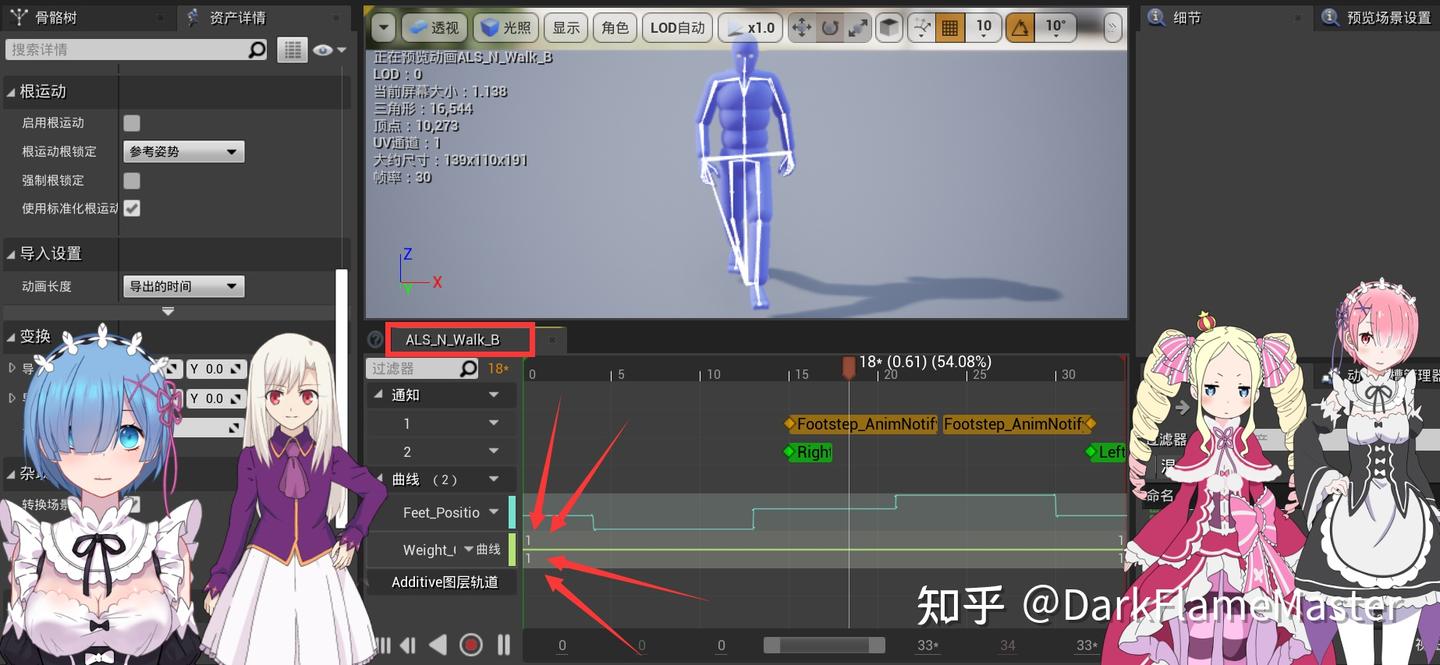Collapse the 根运动 section
1440x665 pixels.
(x=11, y=91)
